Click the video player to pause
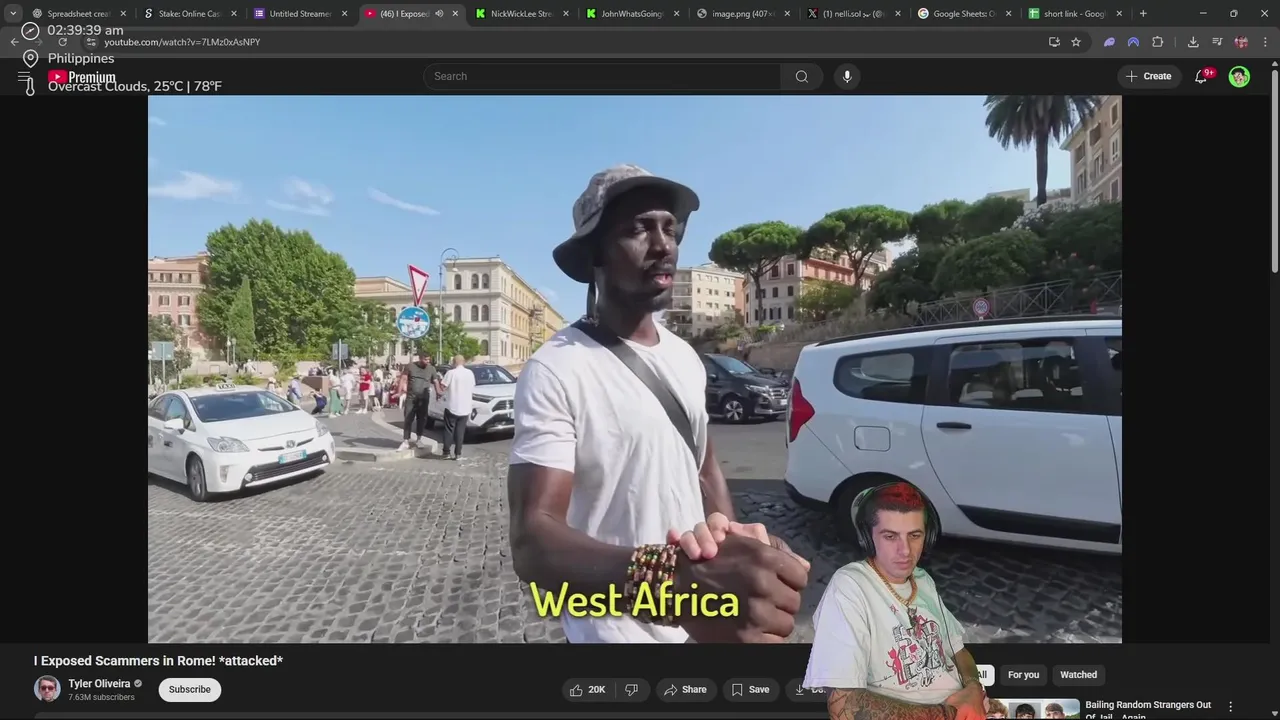 634,369
